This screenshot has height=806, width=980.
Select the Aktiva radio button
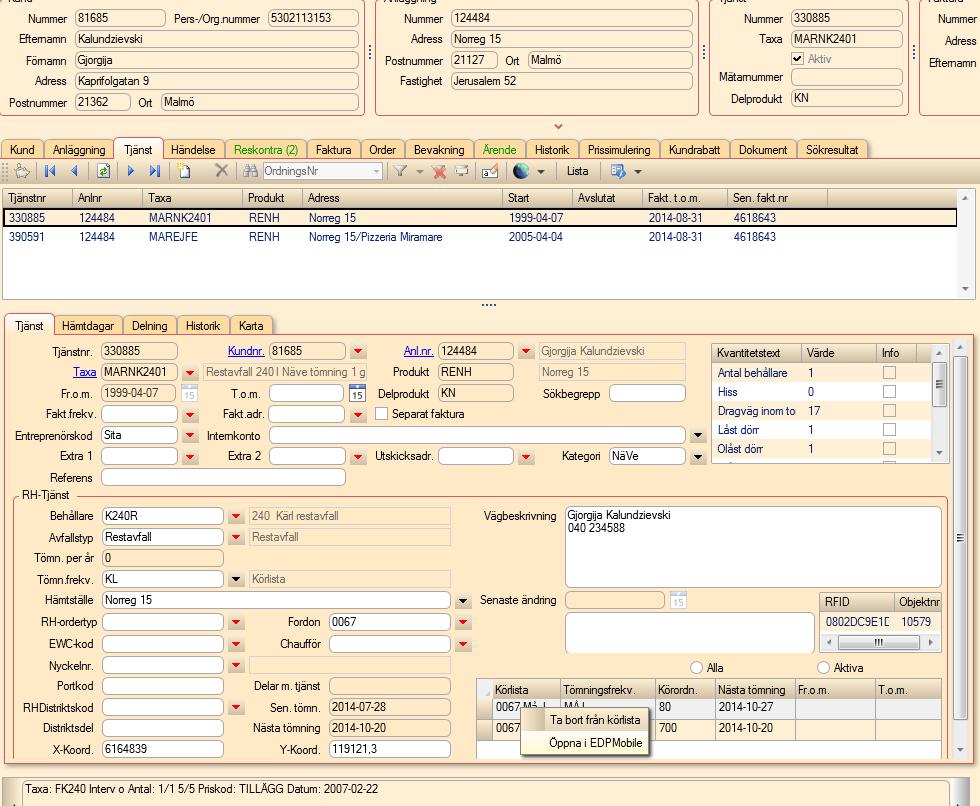(x=824, y=667)
